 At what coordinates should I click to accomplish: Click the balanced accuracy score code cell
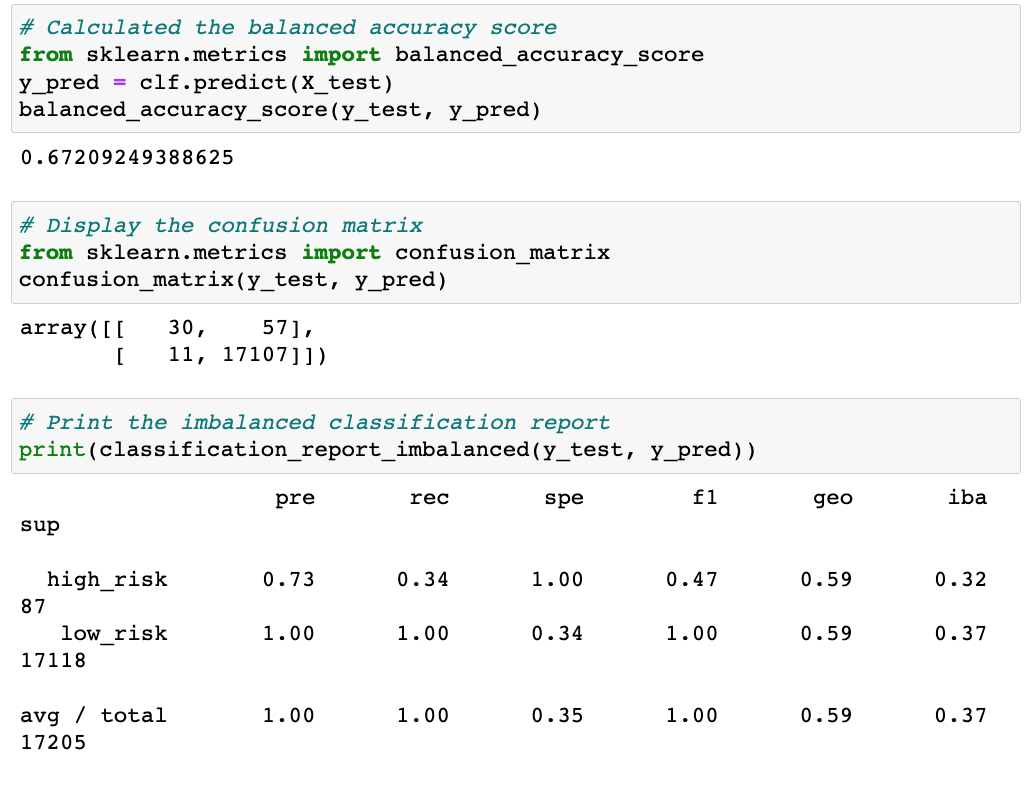[x=516, y=68]
